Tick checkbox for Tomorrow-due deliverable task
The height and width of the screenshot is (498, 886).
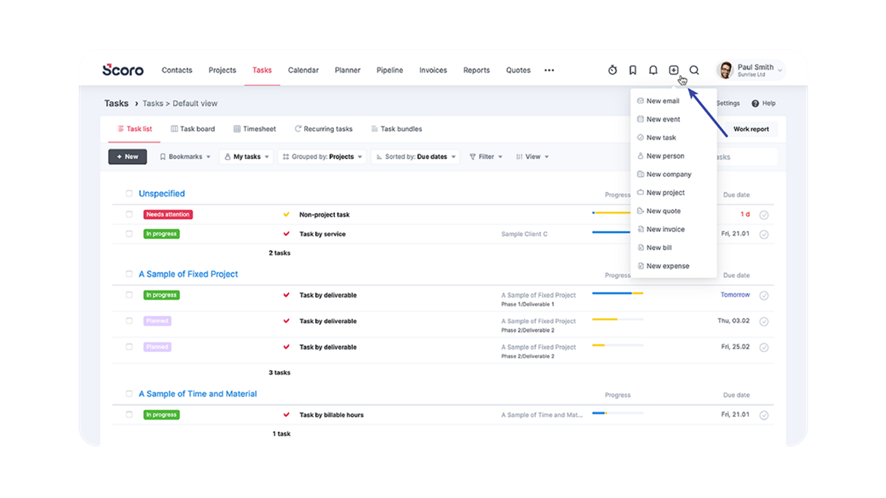tap(129, 295)
